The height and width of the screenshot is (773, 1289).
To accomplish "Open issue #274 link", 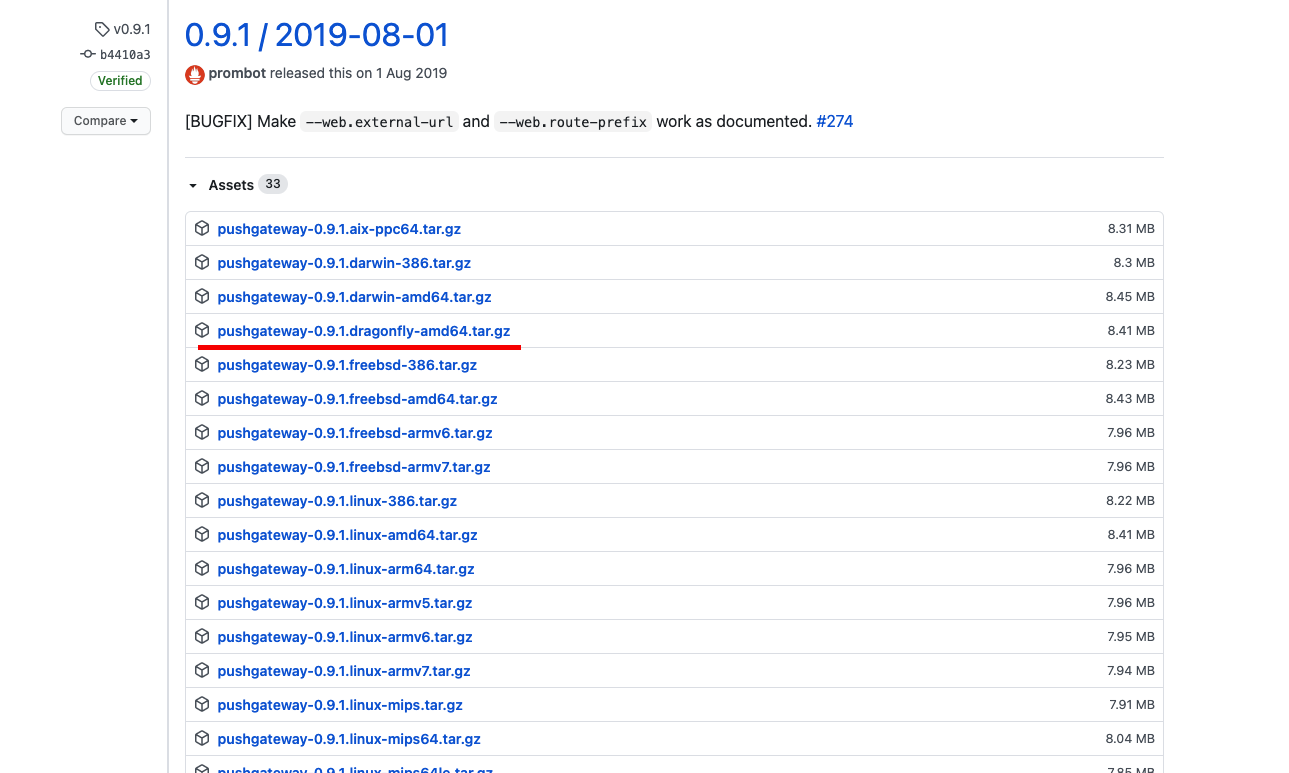I will pos(835,121).
